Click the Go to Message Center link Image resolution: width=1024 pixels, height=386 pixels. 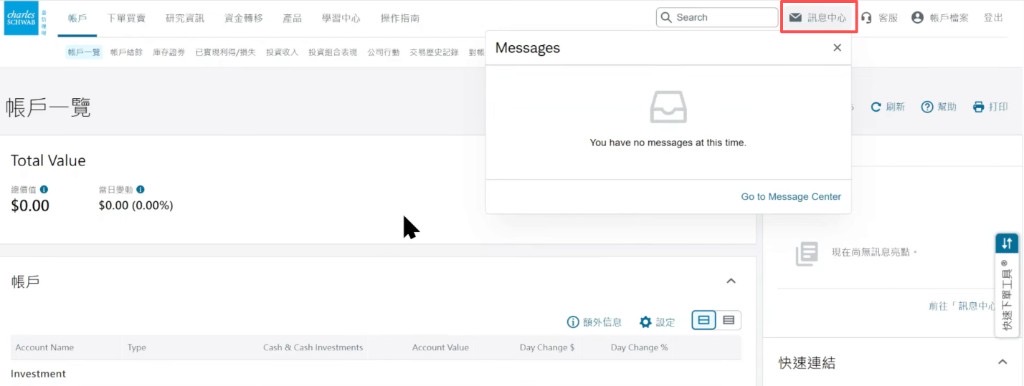[x=791, y=197]
